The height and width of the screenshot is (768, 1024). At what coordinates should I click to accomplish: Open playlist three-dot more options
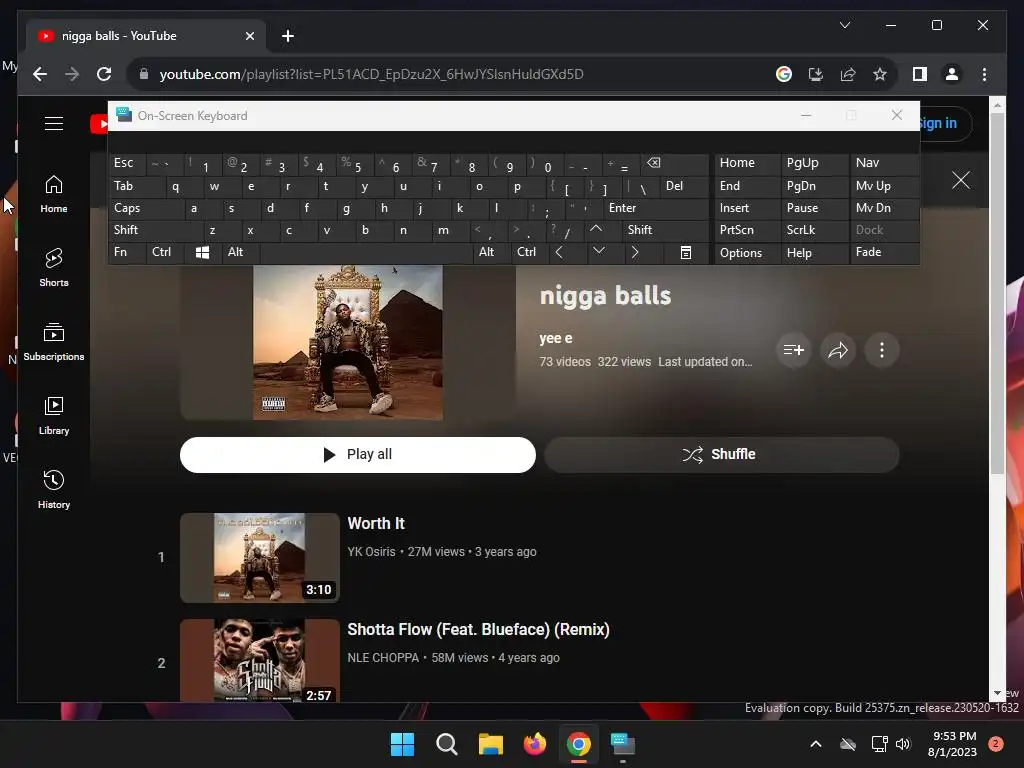pos(882,350)
